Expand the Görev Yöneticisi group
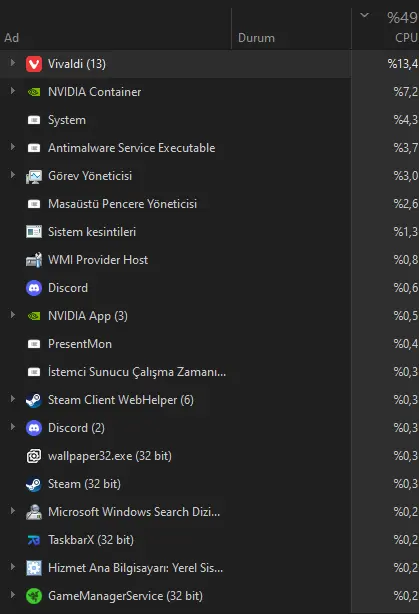 [x=13, y=175]
